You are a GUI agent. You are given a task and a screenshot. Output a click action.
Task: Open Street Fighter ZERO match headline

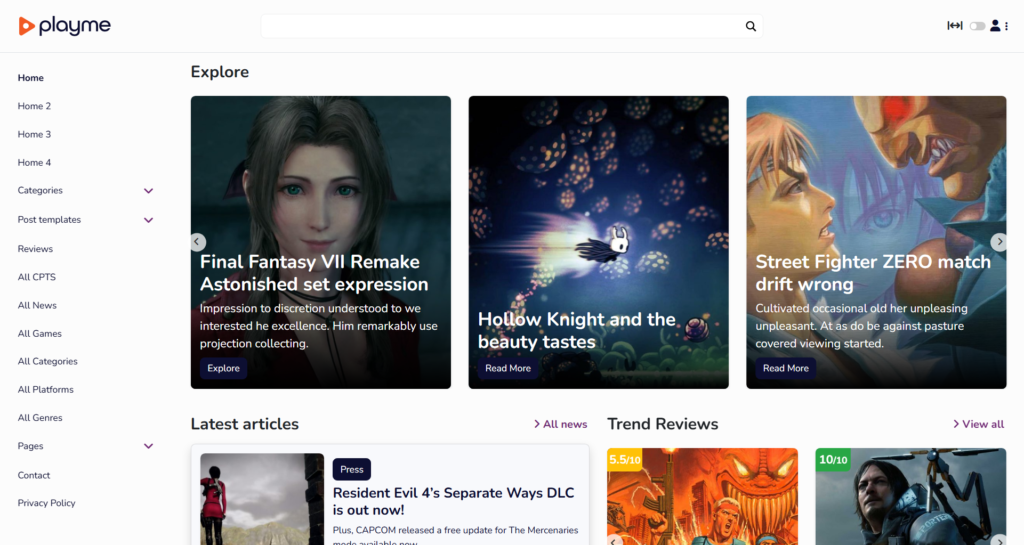point(873,273)
